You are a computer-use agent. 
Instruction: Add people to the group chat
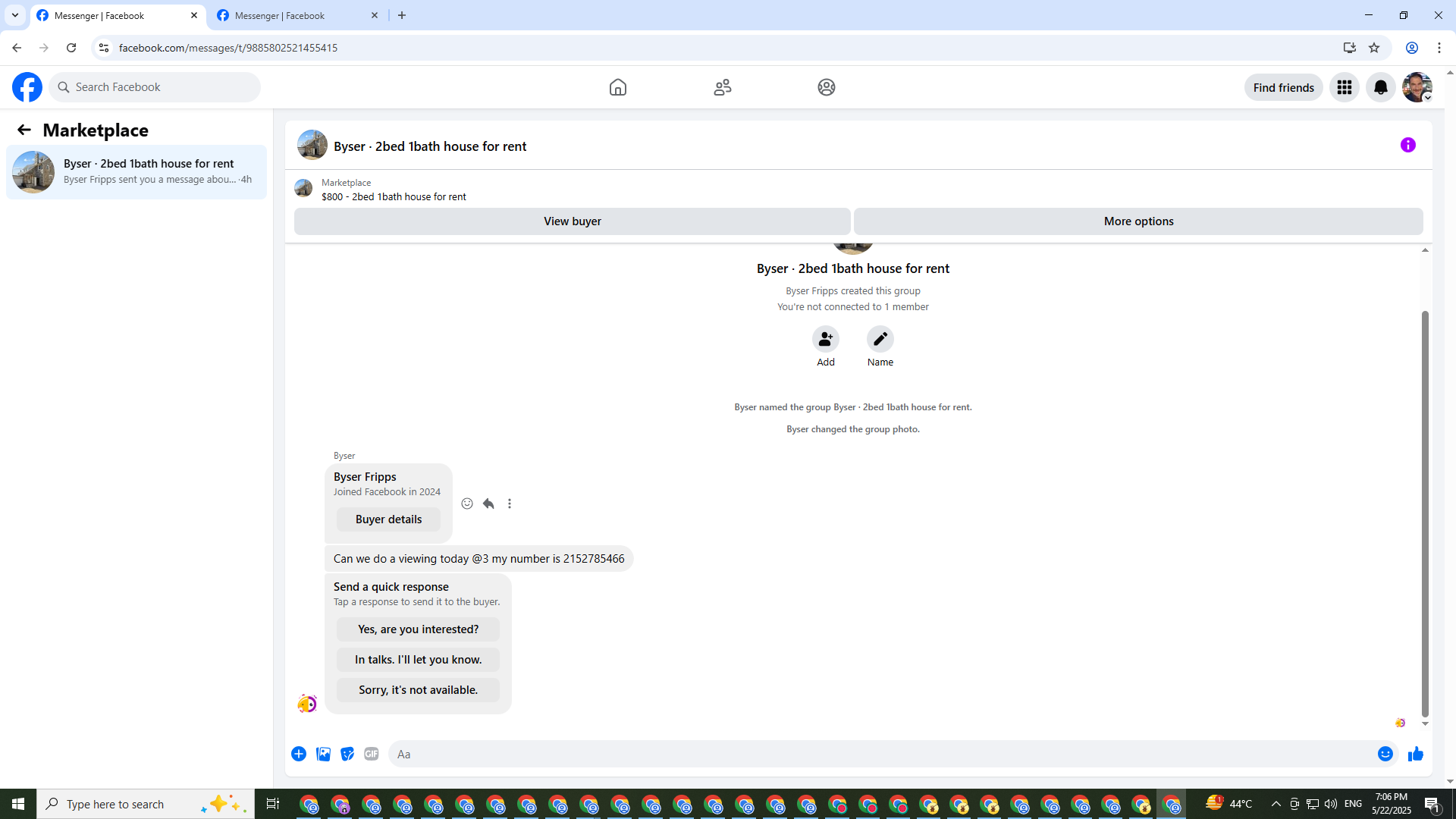tap(826, 339)
